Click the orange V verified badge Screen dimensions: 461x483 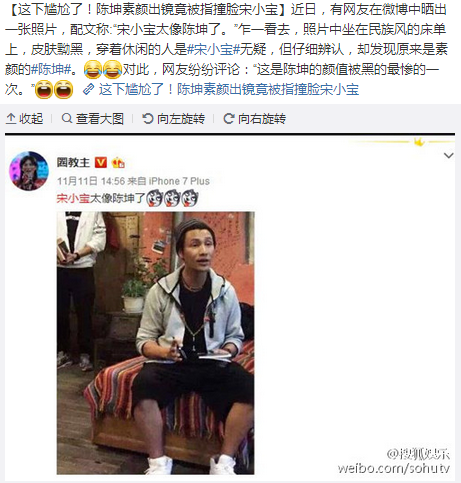pyautogui.click(x=101, y=163)
